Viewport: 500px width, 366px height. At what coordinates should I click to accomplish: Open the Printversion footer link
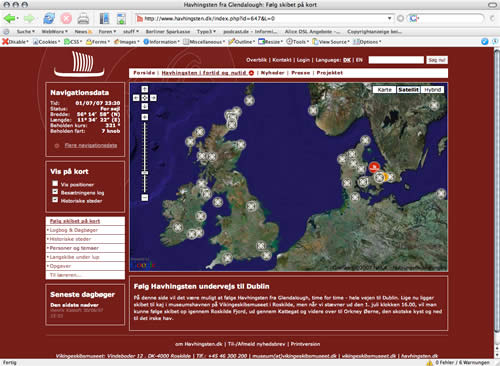305,344
